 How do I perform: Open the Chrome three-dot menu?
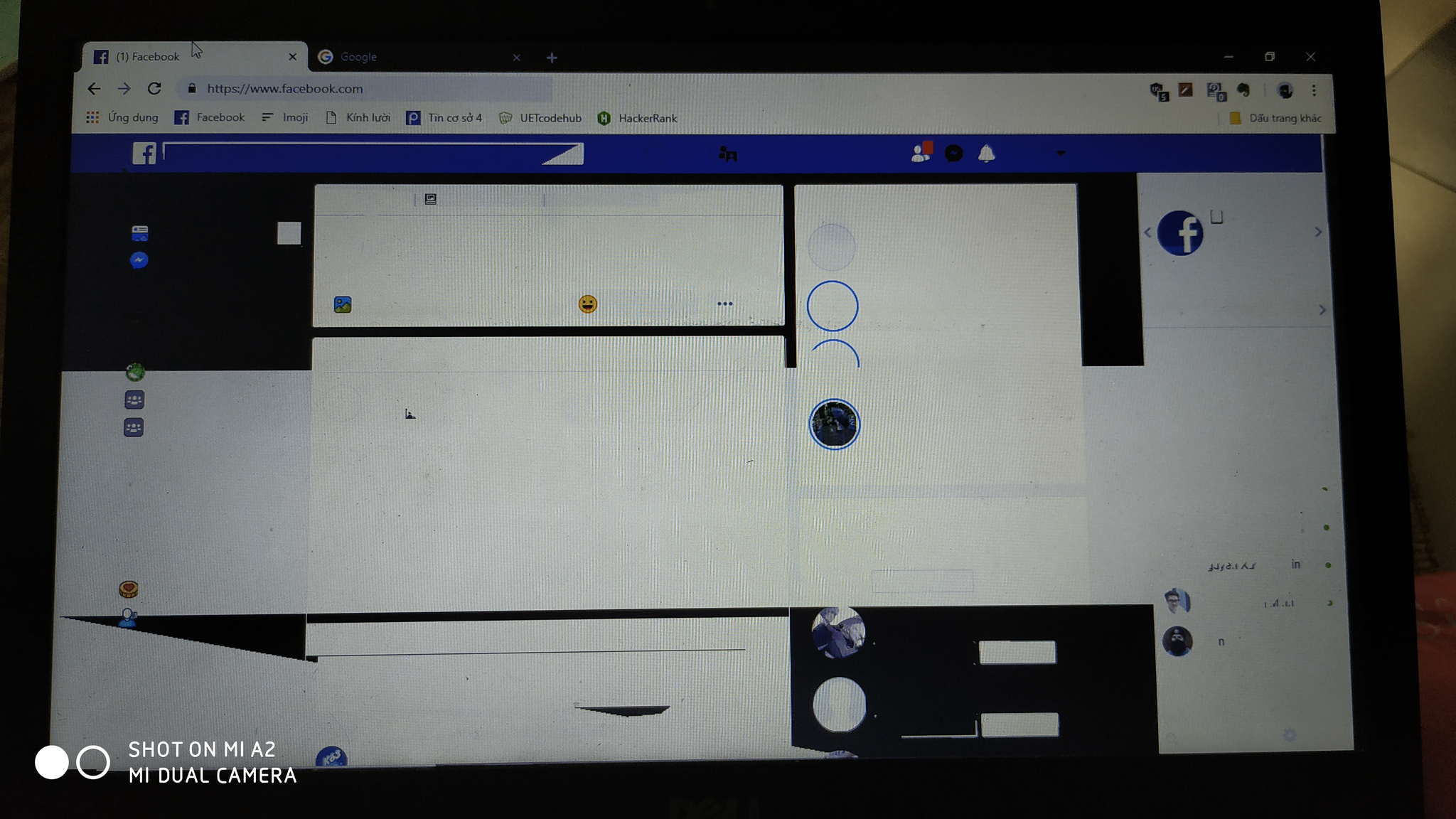1314,90
